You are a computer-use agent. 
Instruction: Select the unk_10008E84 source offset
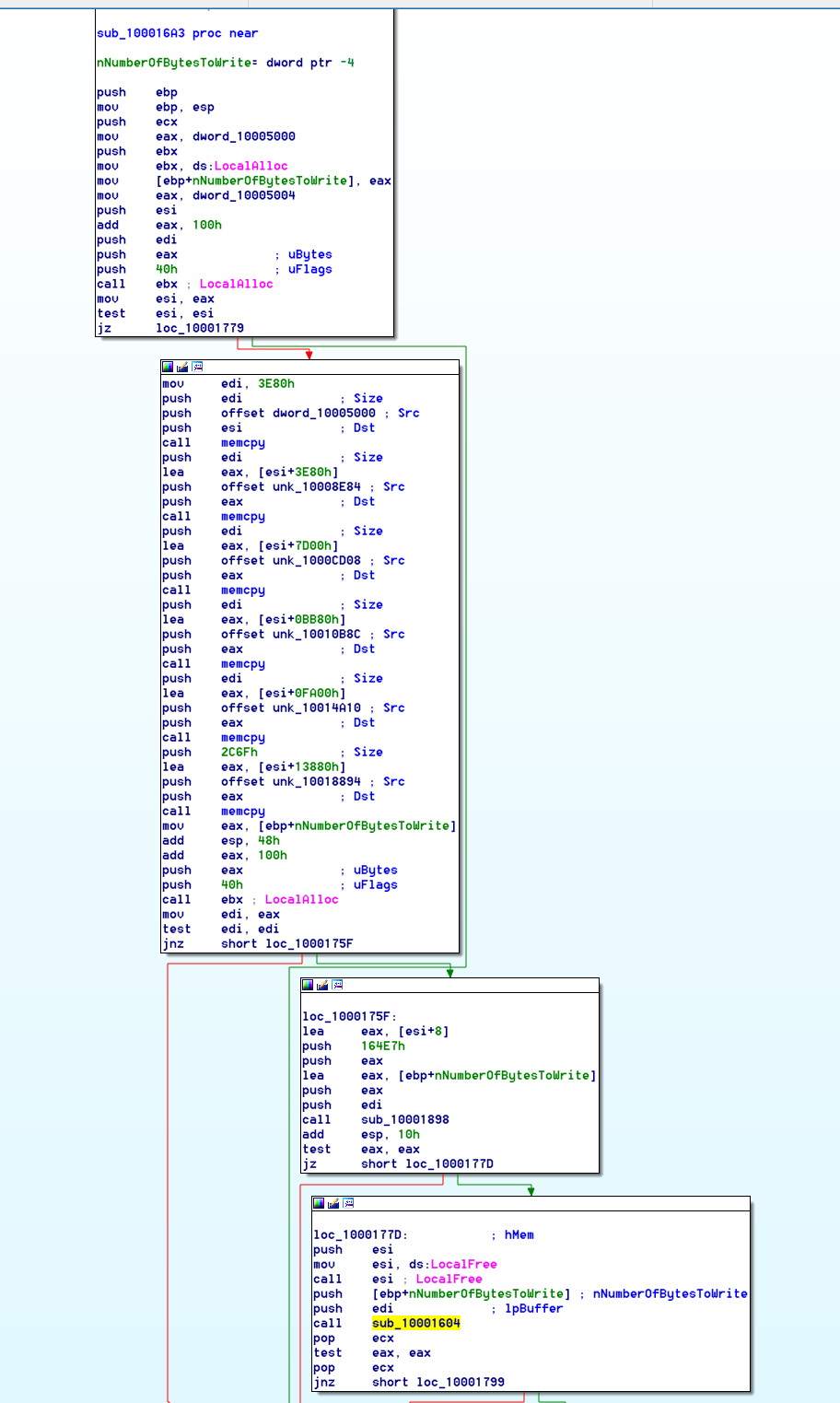pyautogui.click(x=316, y=486)
